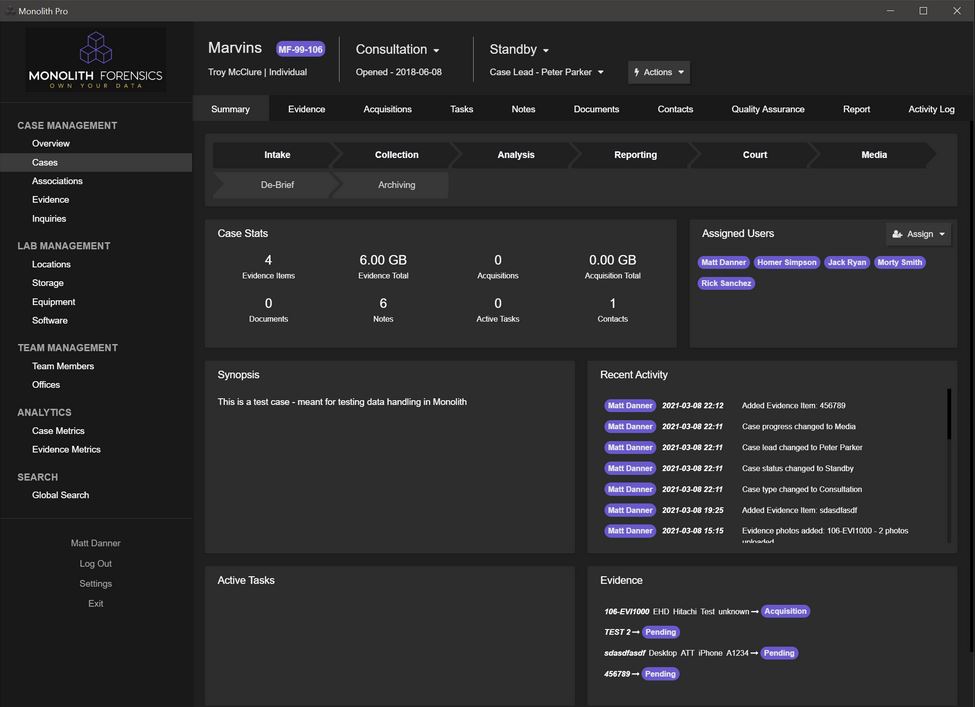This screenshot has height=707, width=975.
Task: Open Overview in Case Management
Action: pos(51,144)
